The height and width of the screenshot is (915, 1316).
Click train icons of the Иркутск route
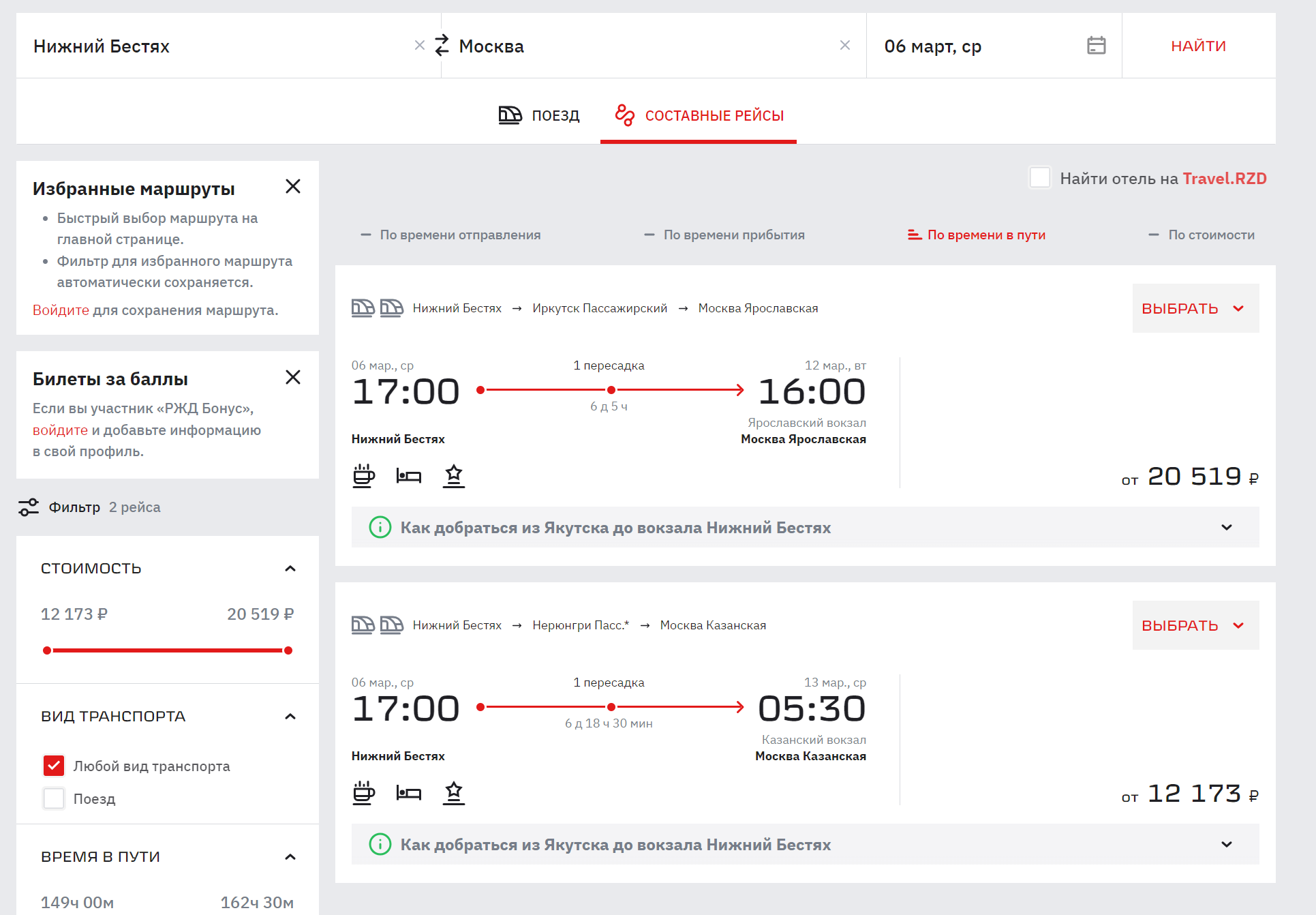(378, 308)
